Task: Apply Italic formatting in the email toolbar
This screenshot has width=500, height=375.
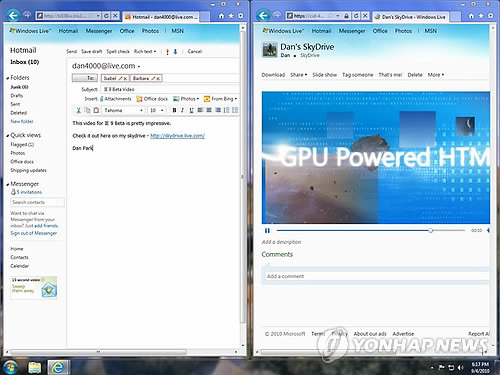Action: 182,110
